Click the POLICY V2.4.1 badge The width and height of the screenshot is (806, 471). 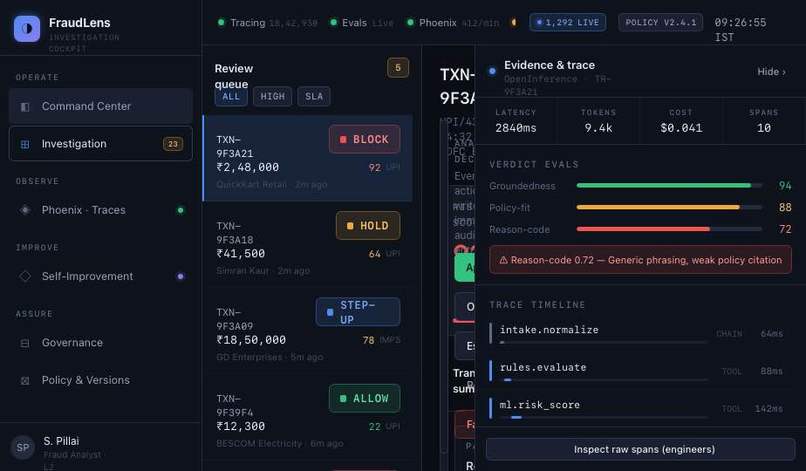[661, 23]
